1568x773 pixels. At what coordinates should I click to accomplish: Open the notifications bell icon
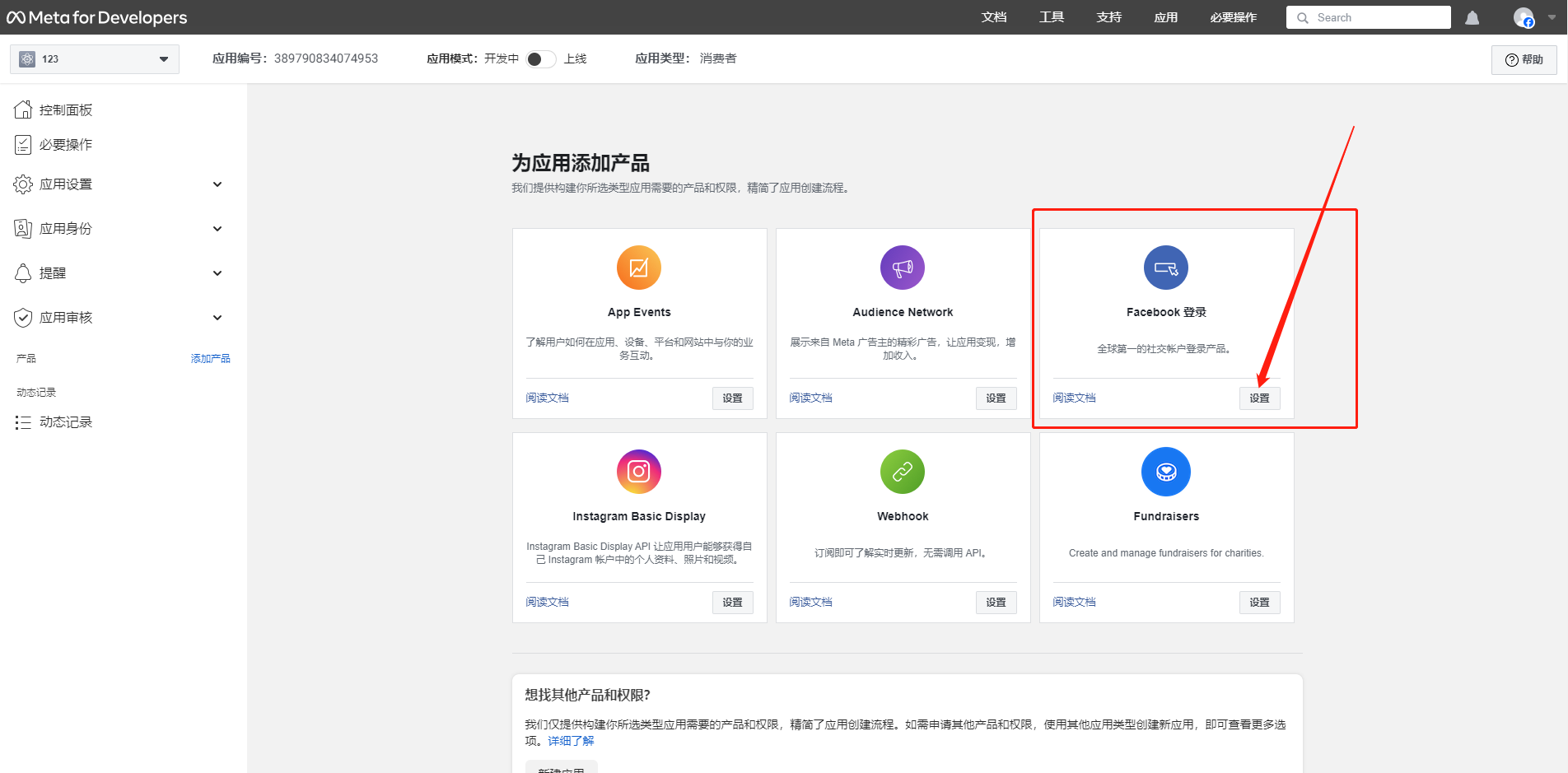[x=1472, y=18]
